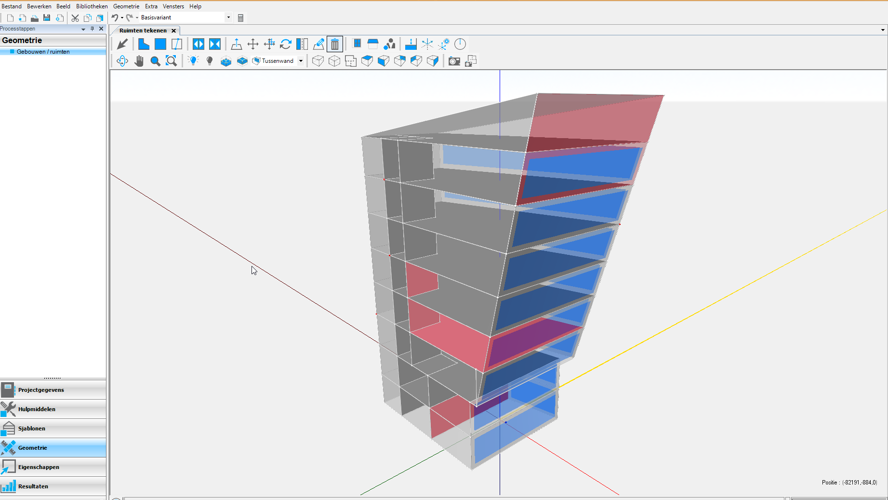Screen dimensions: 888x500
Task: Click the trash delete icon
Action: click(x=335, y=44)
